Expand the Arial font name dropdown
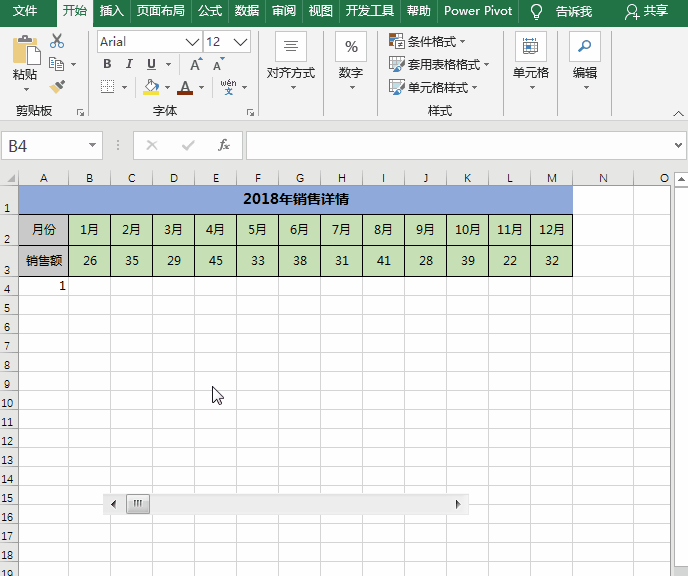Viewport: 688px width, 576px height. pos(192,42)
